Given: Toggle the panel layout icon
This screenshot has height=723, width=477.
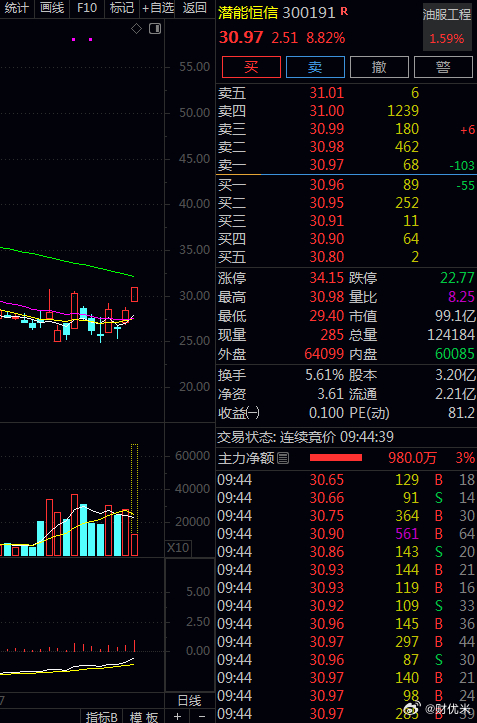Looking at the screenshot, I should 155,29.
